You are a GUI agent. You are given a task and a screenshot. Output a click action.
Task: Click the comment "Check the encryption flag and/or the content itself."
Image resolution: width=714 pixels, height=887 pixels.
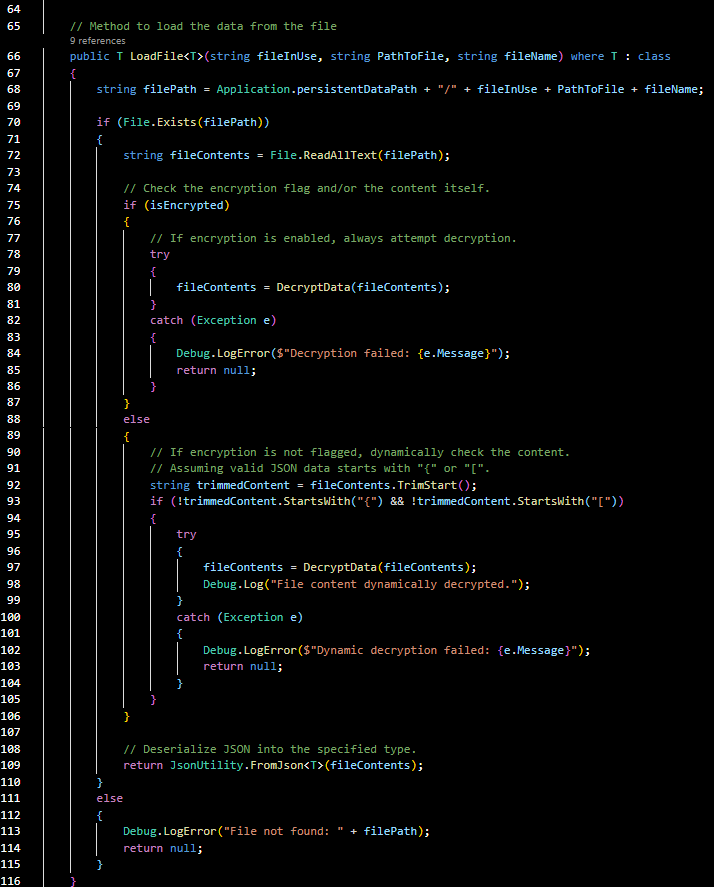(x=307, y=188)
